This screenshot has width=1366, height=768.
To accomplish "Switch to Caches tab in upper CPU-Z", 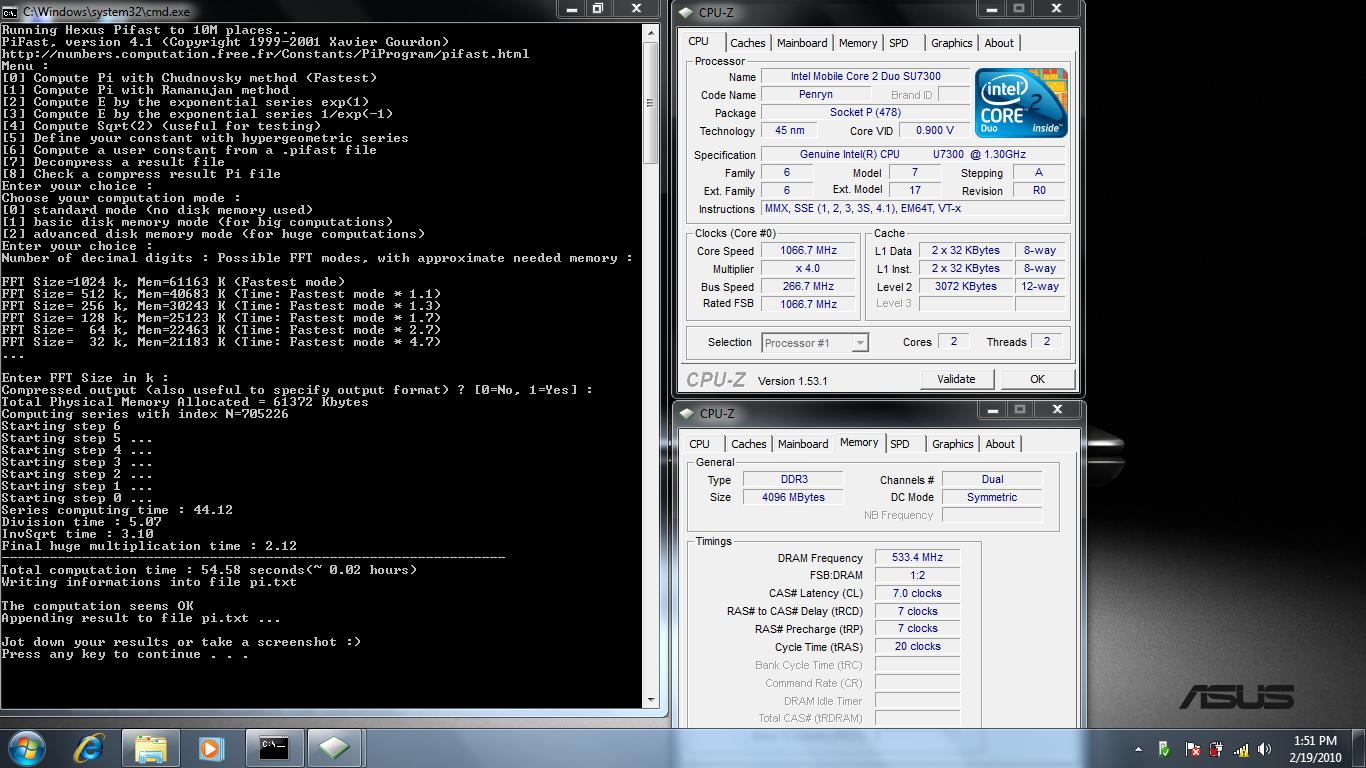I will click(x=748, y=43).
